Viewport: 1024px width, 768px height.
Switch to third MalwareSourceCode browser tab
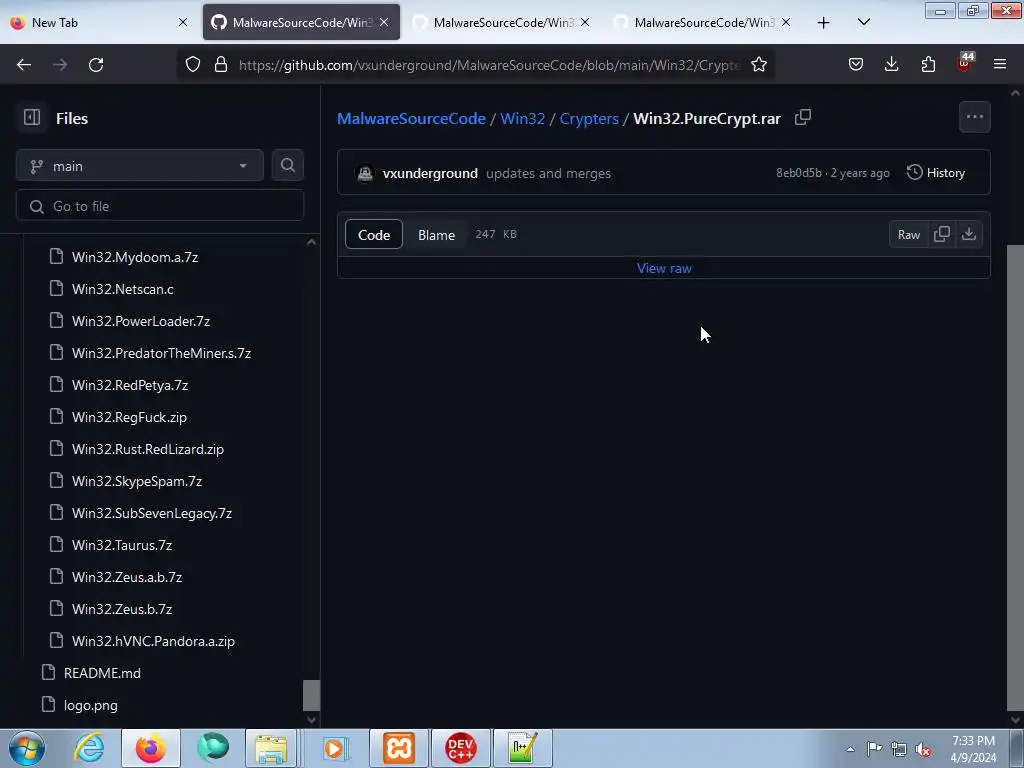point(502,22)
